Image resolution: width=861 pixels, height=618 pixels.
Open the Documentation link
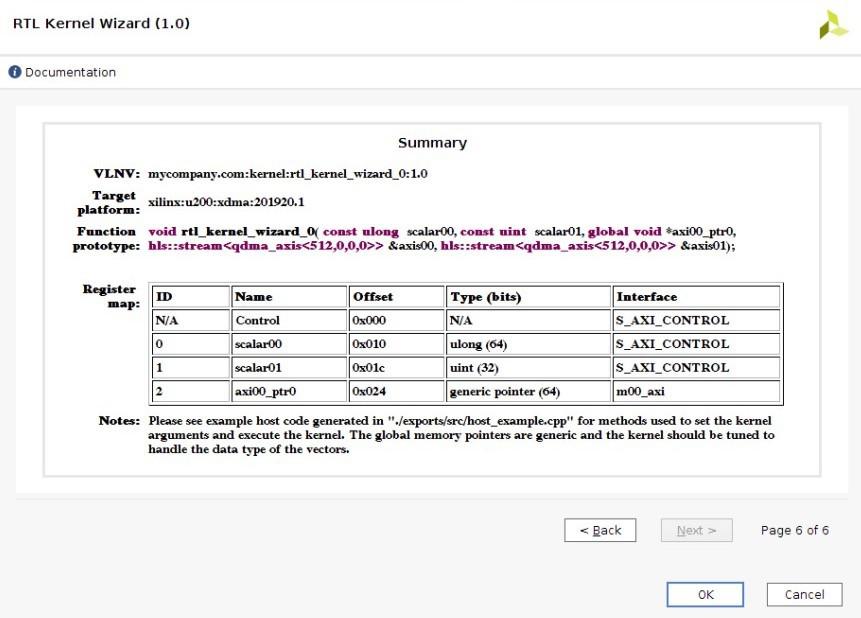[70, 72]
